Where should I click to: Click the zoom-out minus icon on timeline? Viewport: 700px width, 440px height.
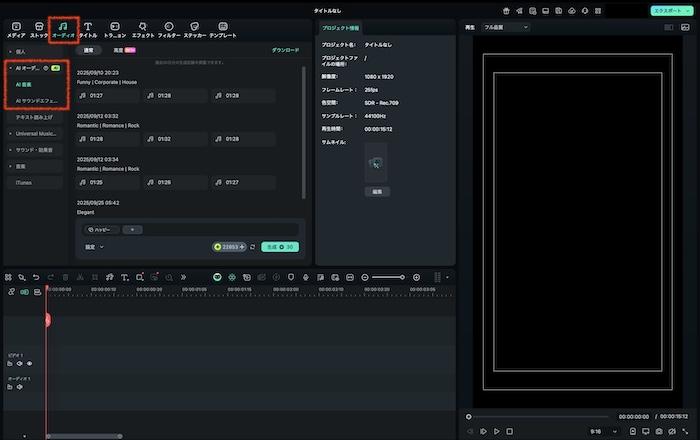pyautogui.click(x=365, y=277)
